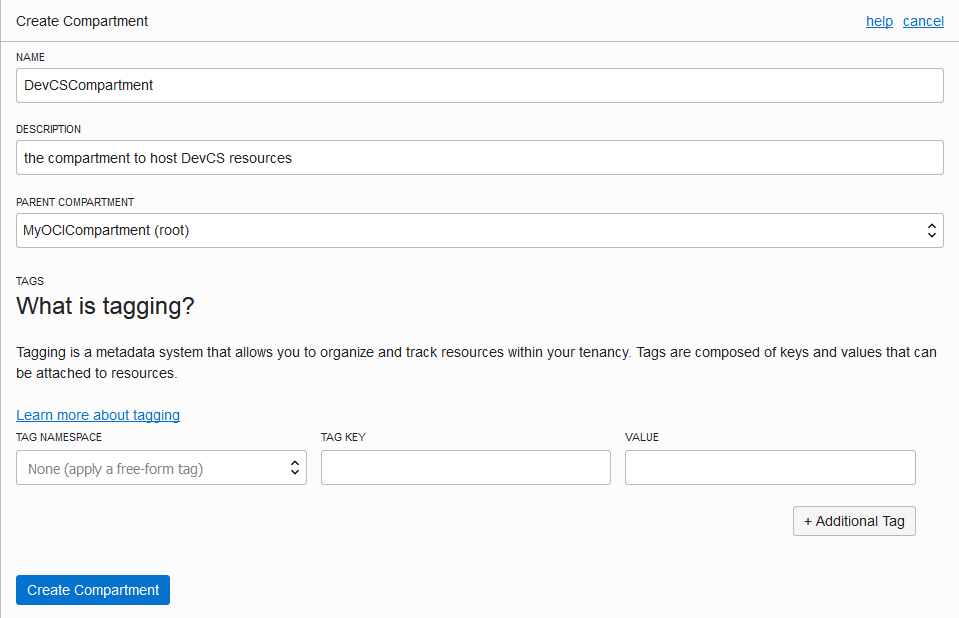Click the NAME field label
The height and width of the screenshot is (618, 959).
[30, 57]
